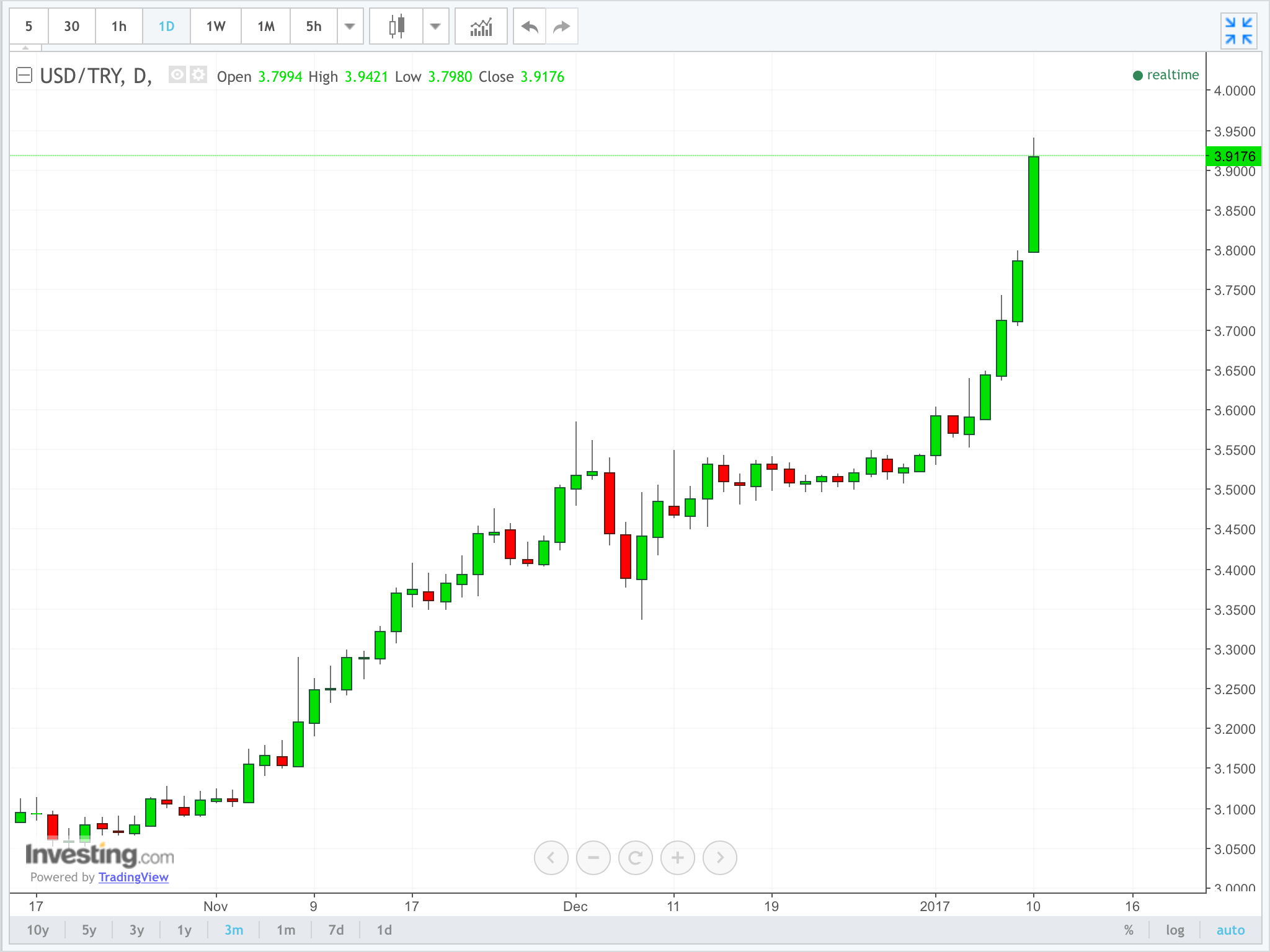Click the 3.9176 current price label
Viewport: 1270px width, 952px height.
[x=1234, y=156]
